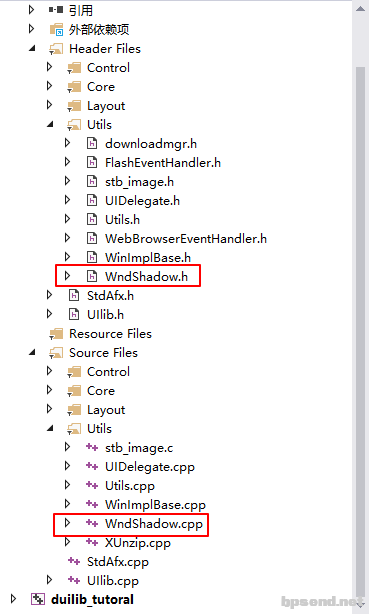369x614 pixels.
Task: Select the StdAfx.cpp file name
Action: [118, 562]
